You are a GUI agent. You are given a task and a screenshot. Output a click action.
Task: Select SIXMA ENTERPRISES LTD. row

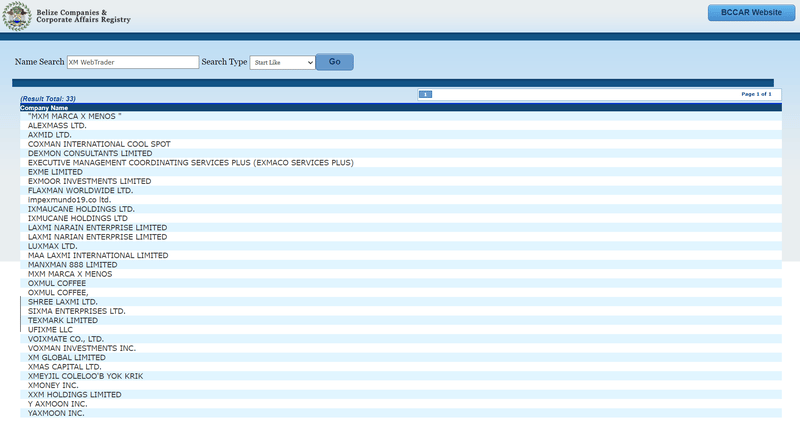[401, 311]
